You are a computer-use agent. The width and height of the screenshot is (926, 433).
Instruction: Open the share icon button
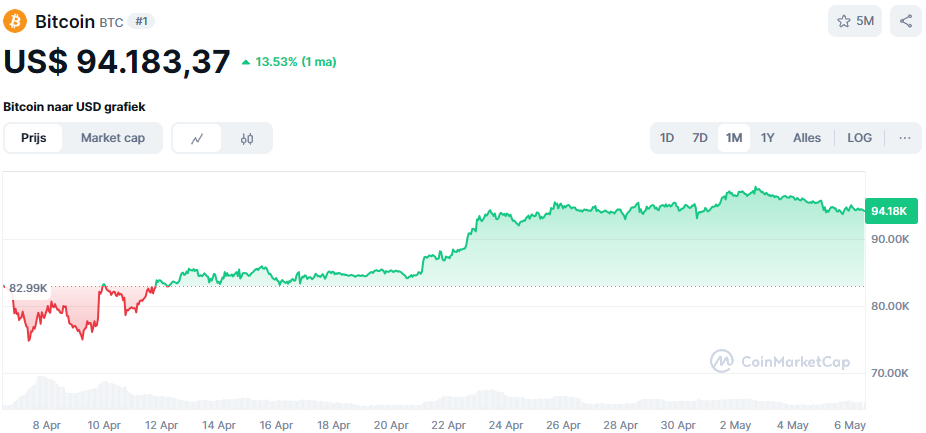pyautogui.click(x=906, y=21)
